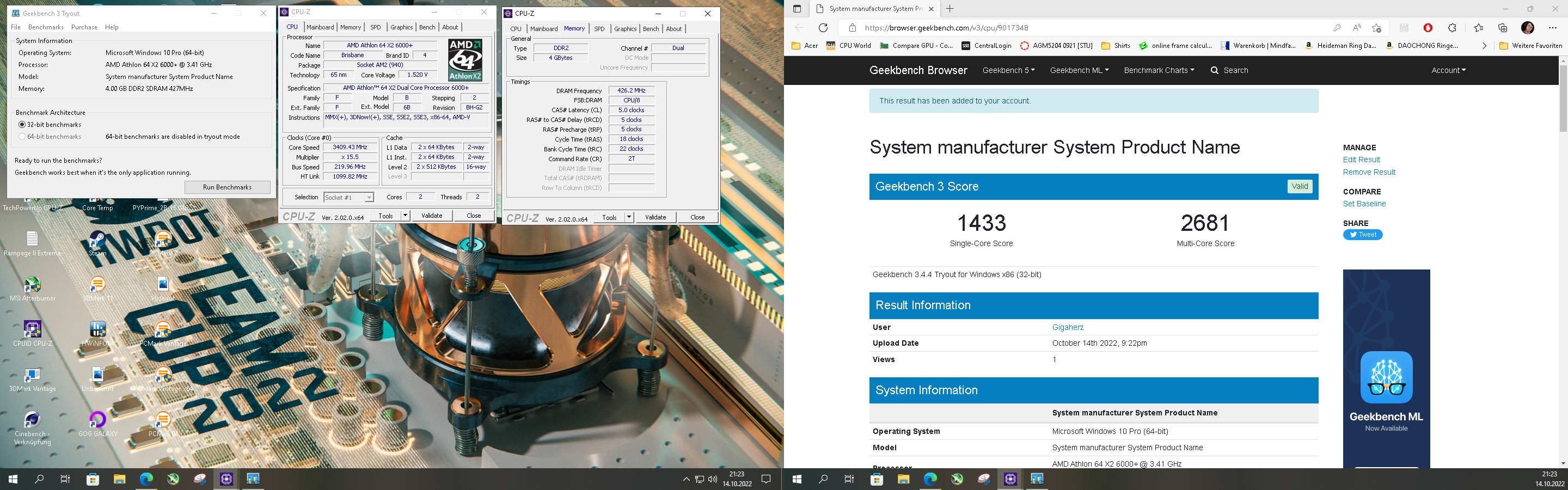Open Edge extensions puzzle icon
Screen dimensions: 1568x490
1451,27
